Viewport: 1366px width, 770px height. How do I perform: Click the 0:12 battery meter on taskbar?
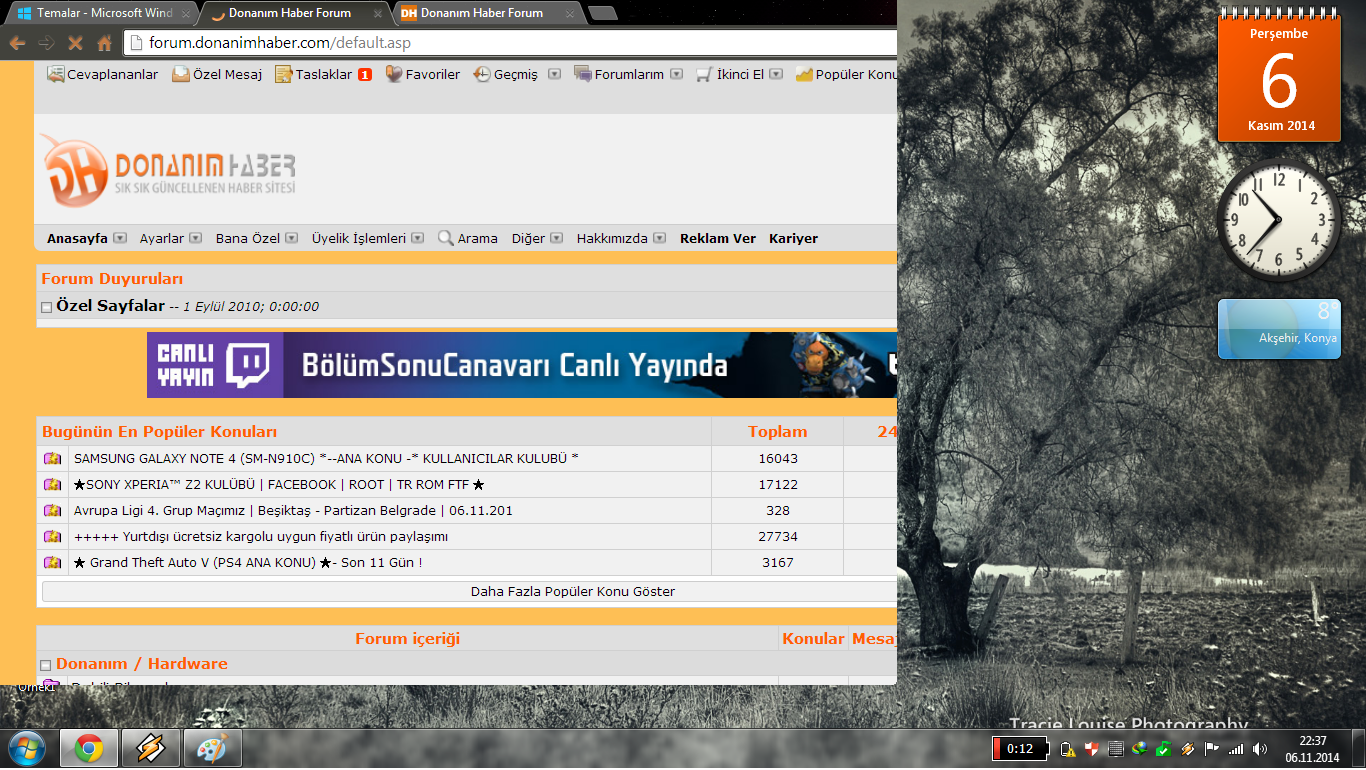tap(1020, 748)
